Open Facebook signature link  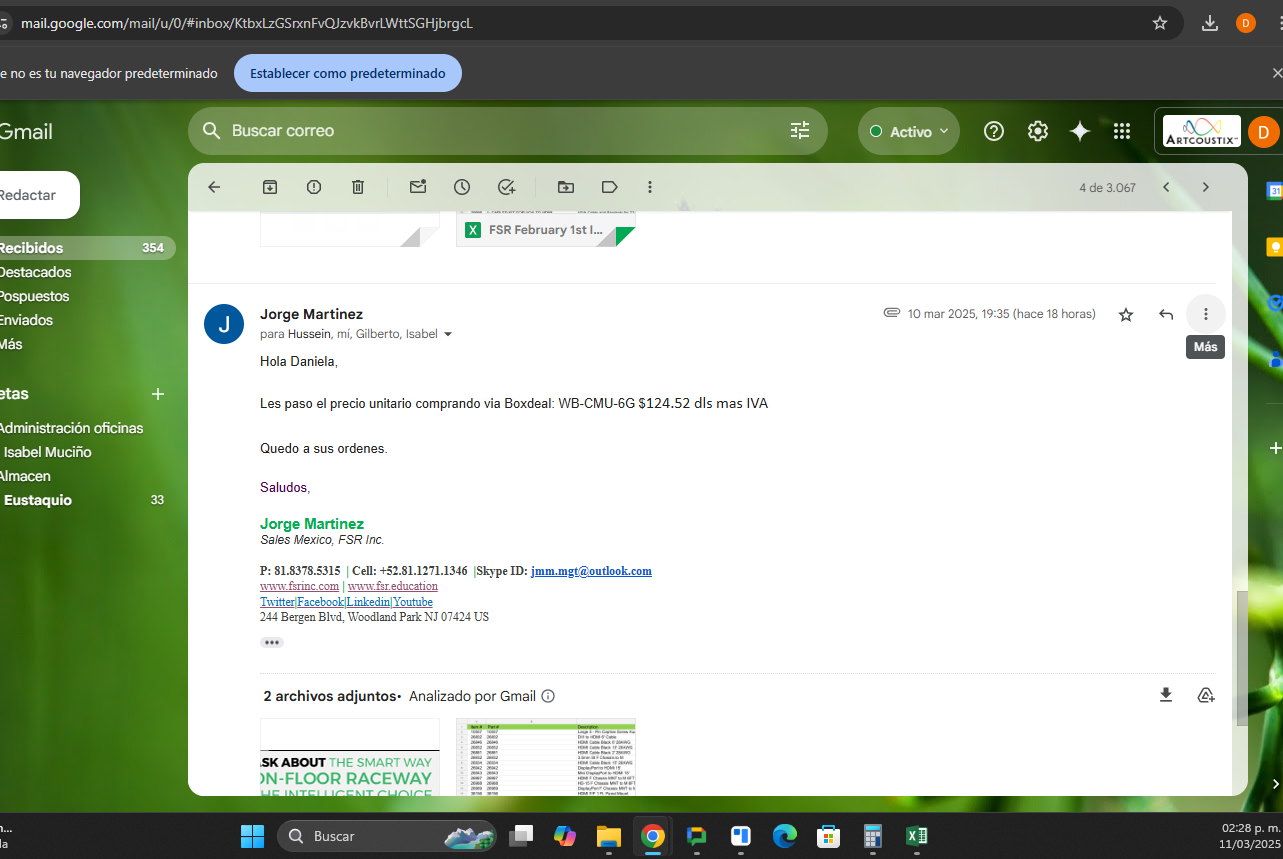pos(320,602)
